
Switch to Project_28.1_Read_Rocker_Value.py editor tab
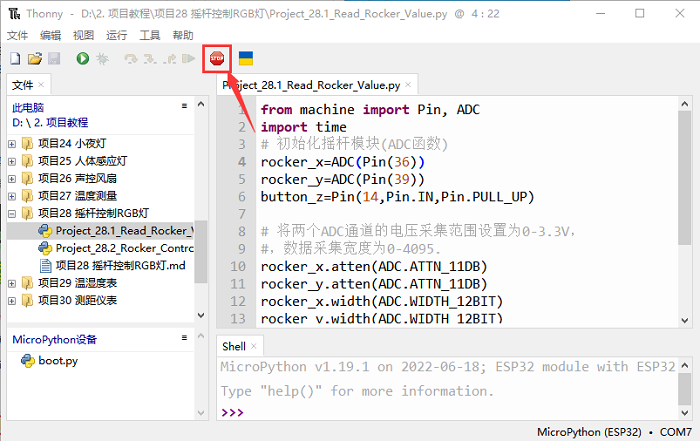click(x=312, y=86)
